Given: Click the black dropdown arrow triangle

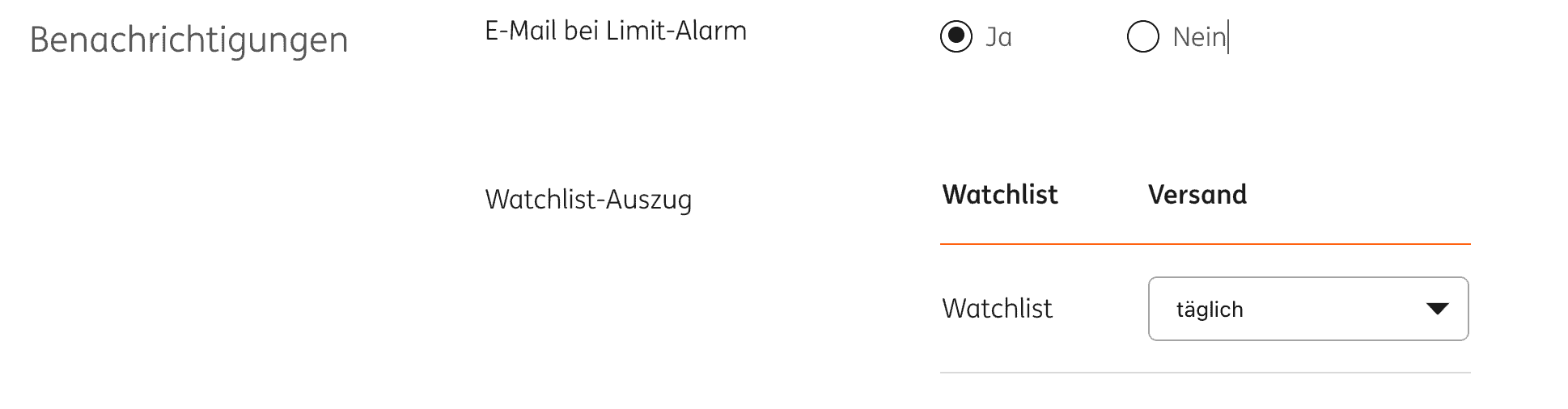Looking at the screenshot, I should coord(1437,309).
